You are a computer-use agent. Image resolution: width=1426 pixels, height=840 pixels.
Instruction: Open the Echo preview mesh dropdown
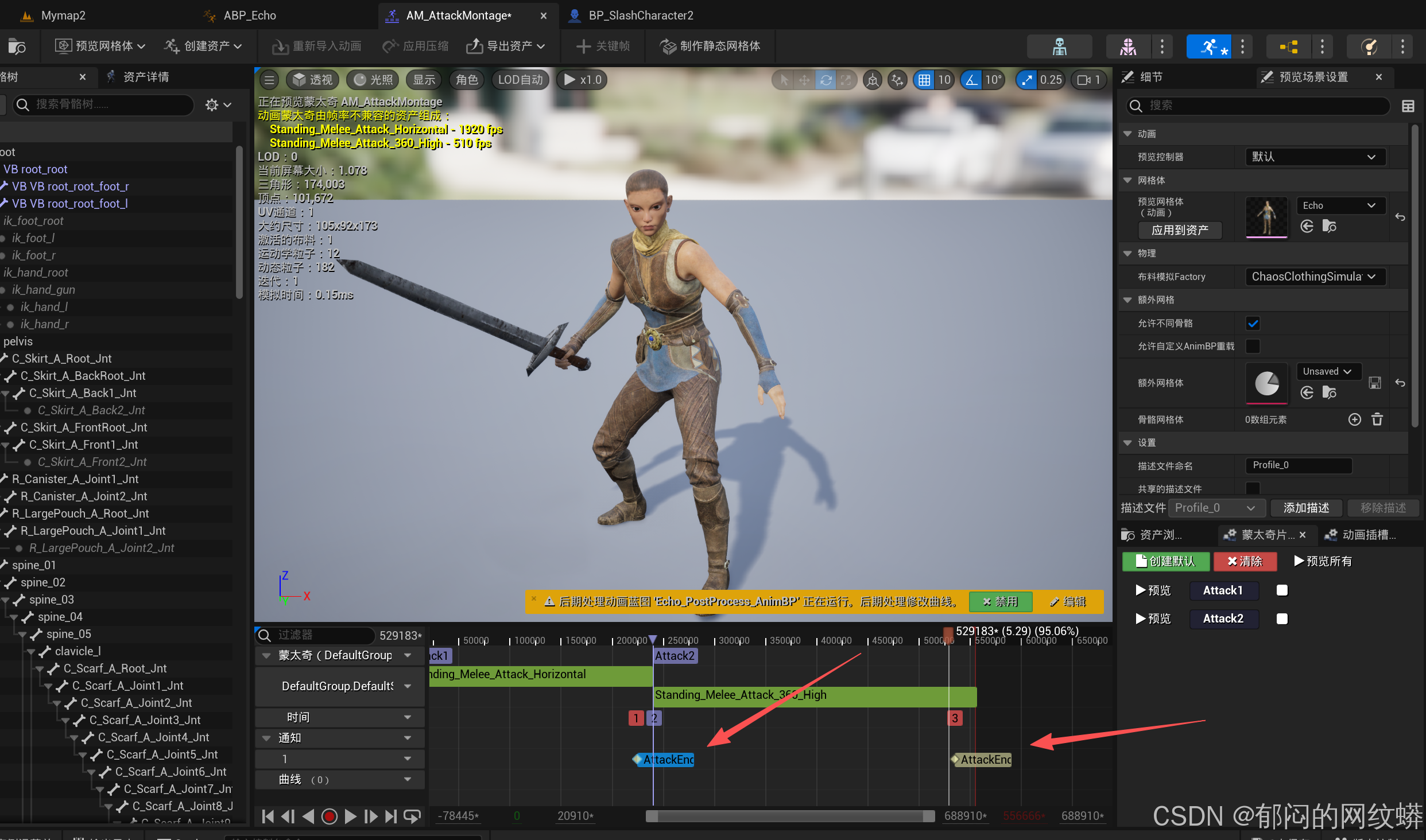coord(1339,205)
